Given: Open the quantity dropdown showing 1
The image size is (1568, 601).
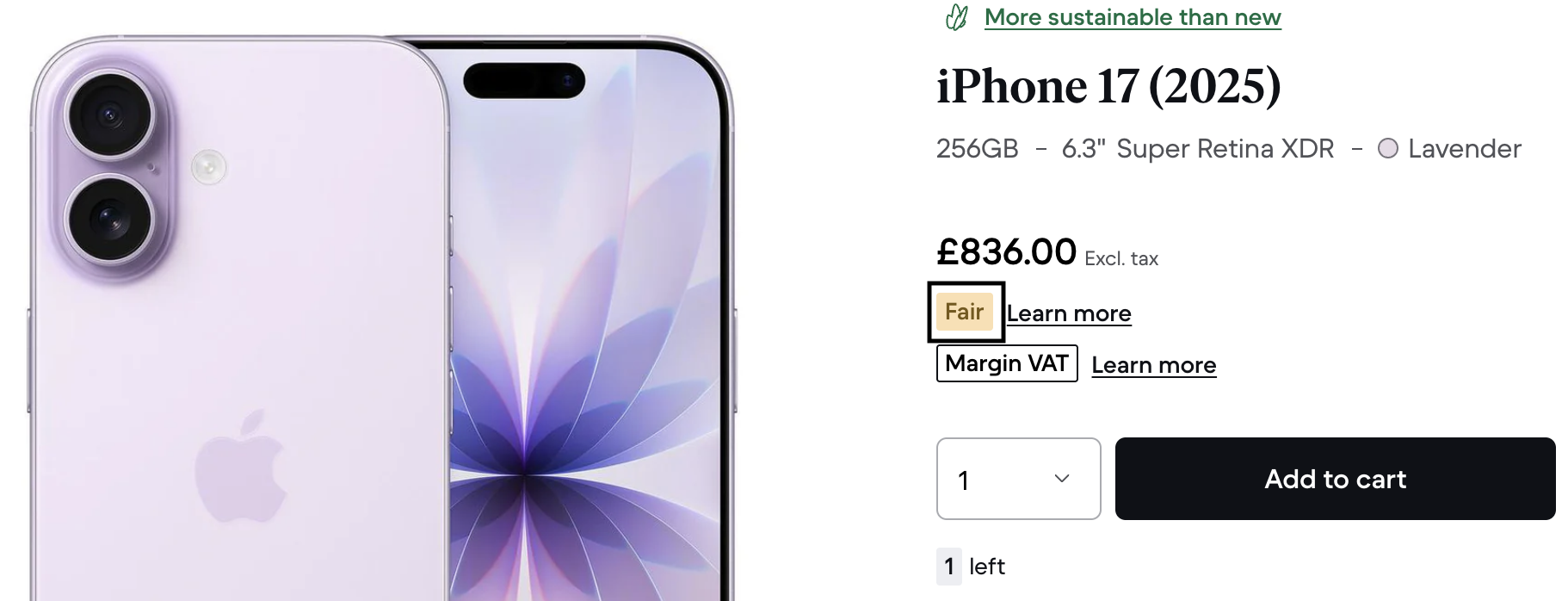Looking at the screenshot, I should pyautogui.click(x=1018, y=479).
